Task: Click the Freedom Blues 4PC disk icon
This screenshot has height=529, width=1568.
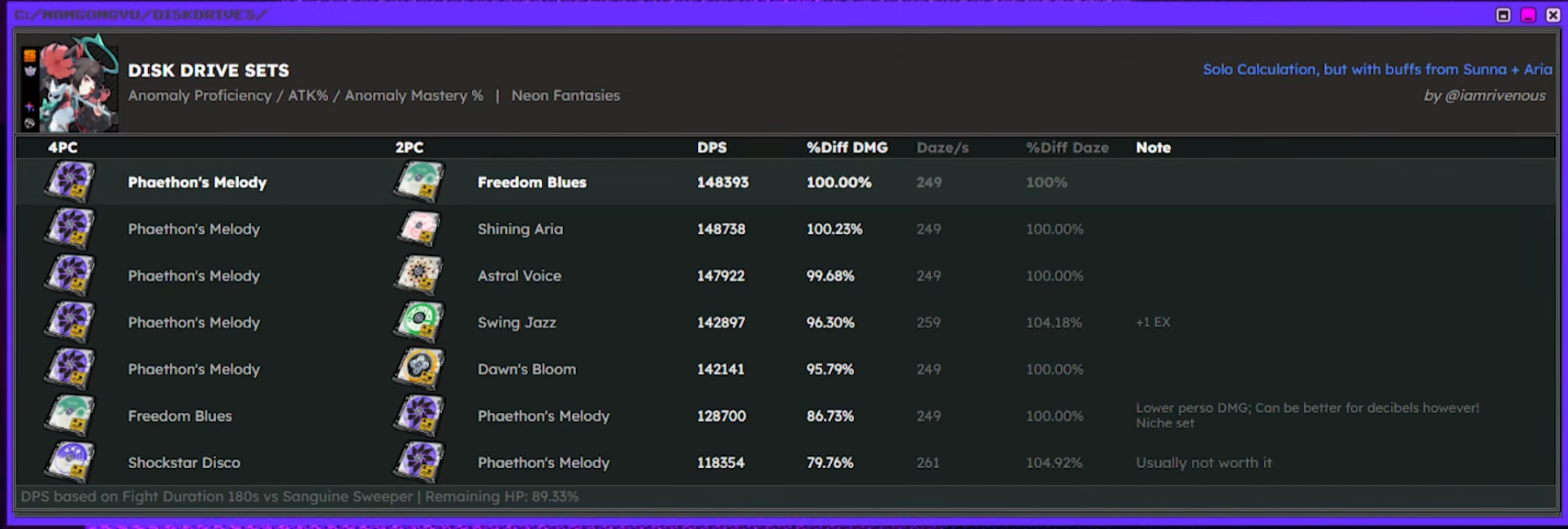Action: pos(70,415)
